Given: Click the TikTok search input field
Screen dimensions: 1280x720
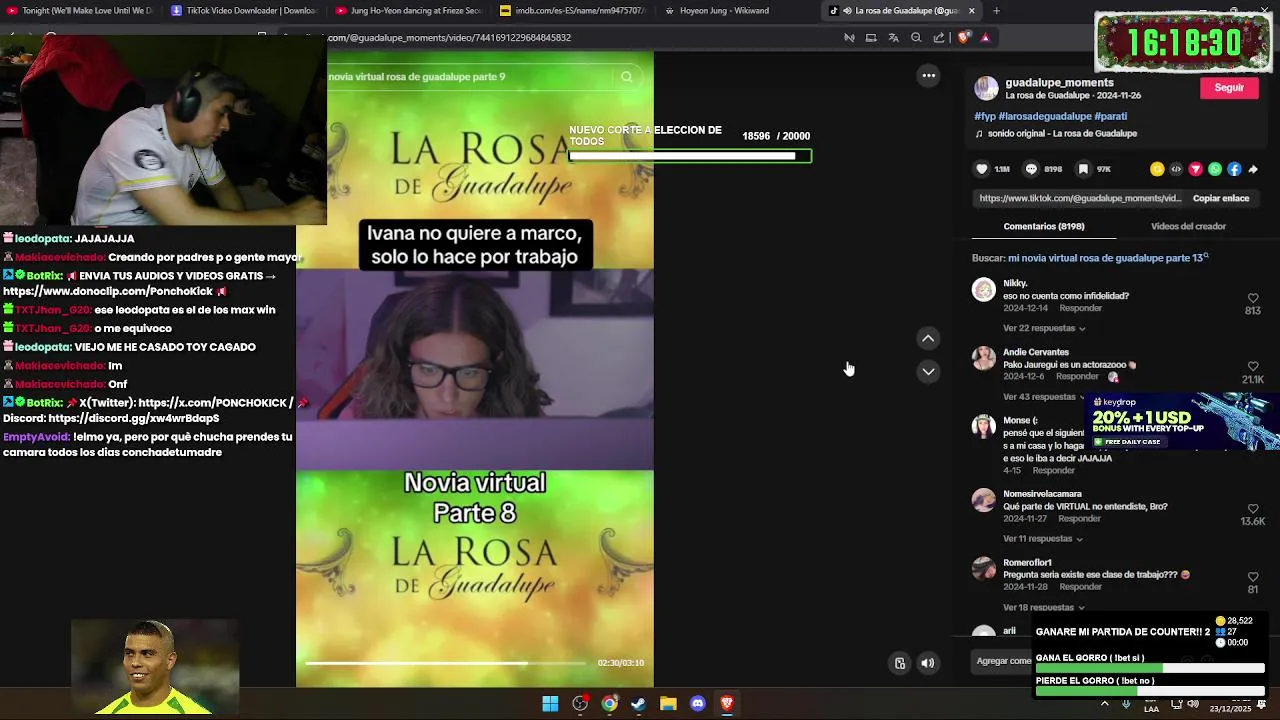Looking at the screenshot, I should [x=468, y=76].
